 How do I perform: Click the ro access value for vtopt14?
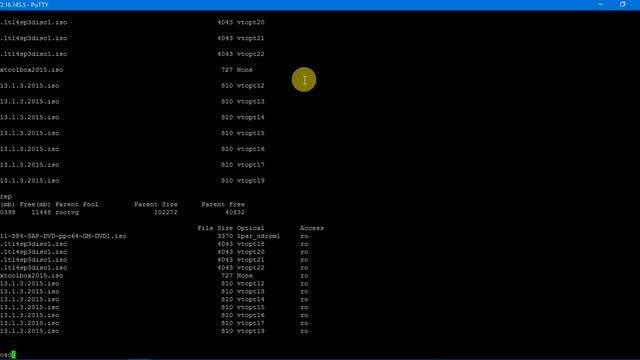coord(304,299)
